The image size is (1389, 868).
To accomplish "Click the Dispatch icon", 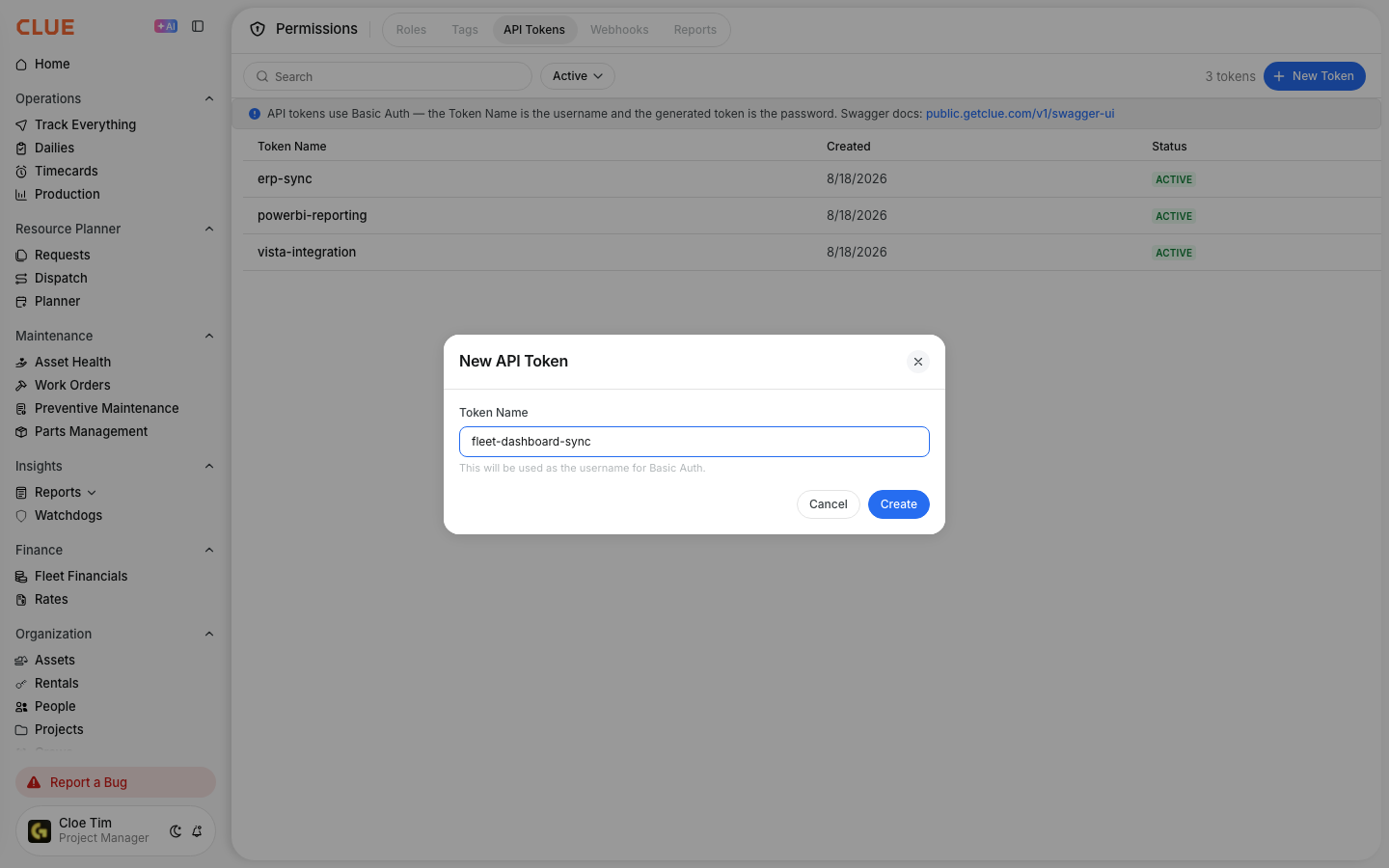I will click(x=21, y=279).
